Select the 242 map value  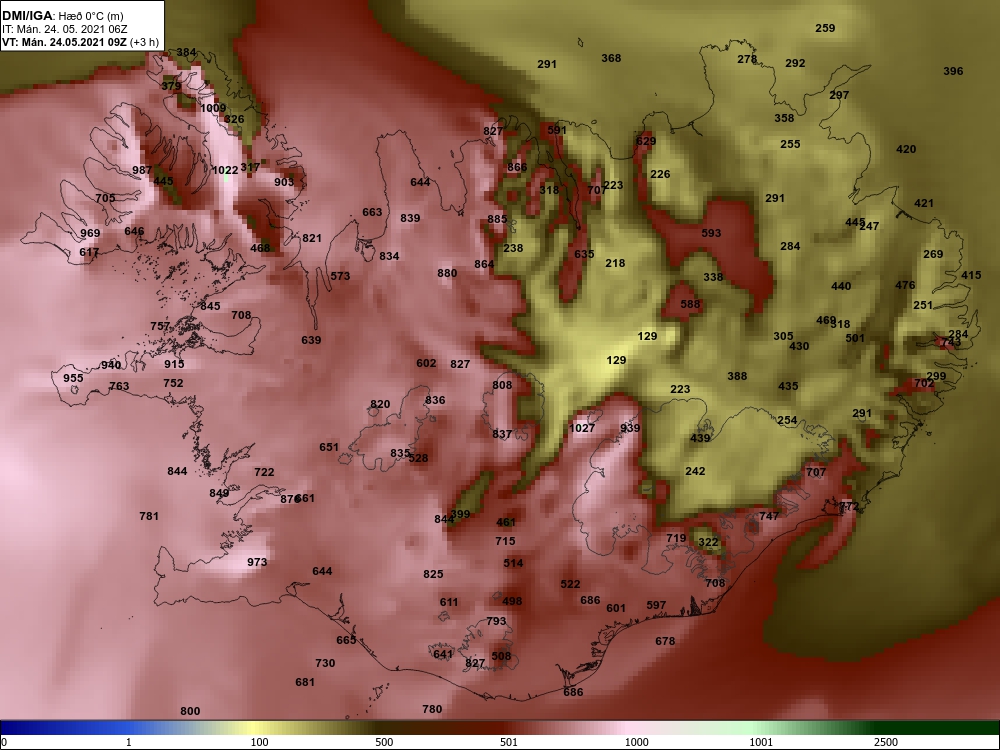click(695, 471)
